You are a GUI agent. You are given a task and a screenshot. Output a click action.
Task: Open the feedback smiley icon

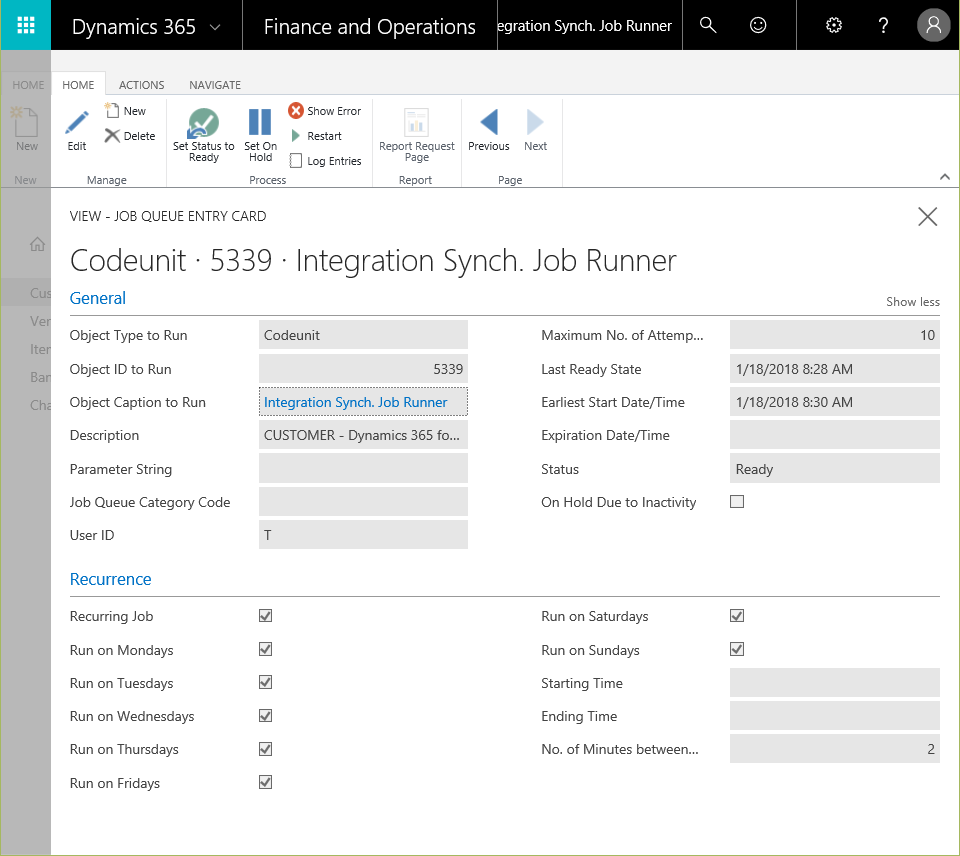point(758,25)
